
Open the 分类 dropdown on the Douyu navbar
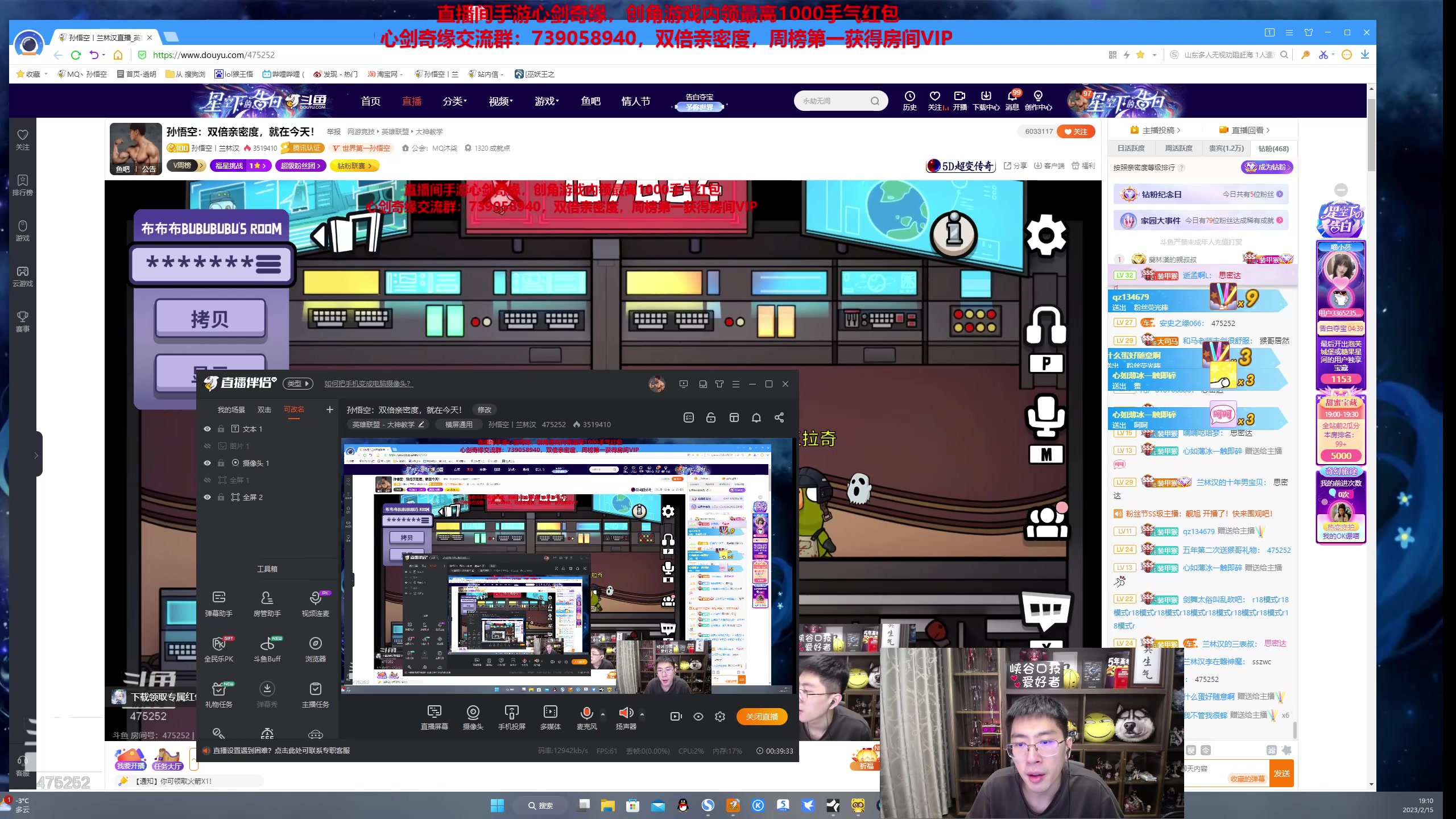click(x=454, y=101)
